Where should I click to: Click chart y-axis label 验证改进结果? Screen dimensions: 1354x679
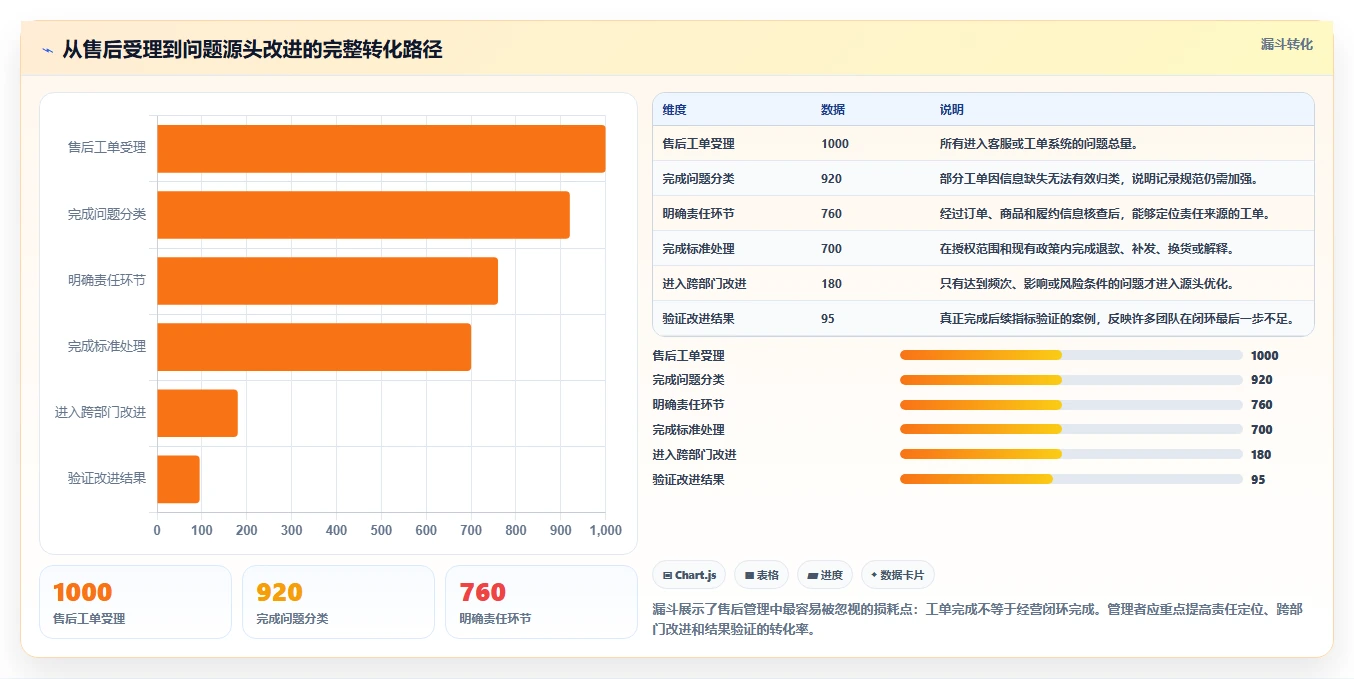coord(107,479)
